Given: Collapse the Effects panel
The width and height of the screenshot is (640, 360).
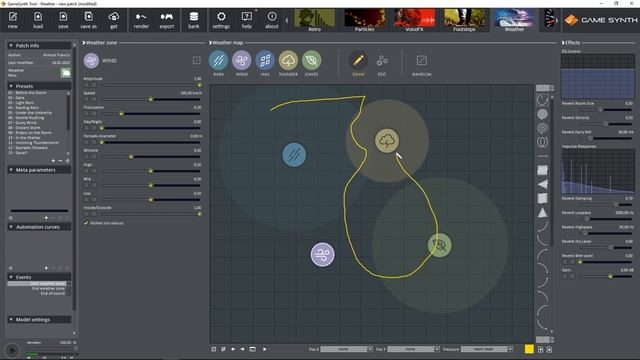Looking at the screenshot, I should (563, 42).
